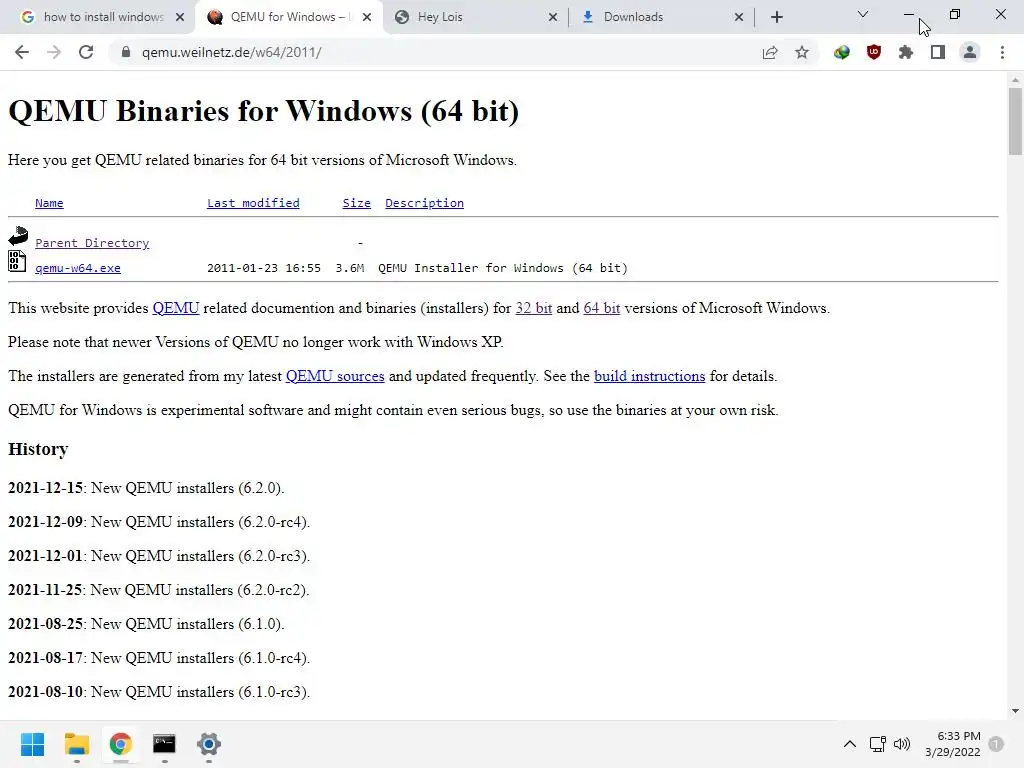Open File Explorer from the taskbar
The height and width of the screenshot is (768, 1024).
tap(76, 744)
